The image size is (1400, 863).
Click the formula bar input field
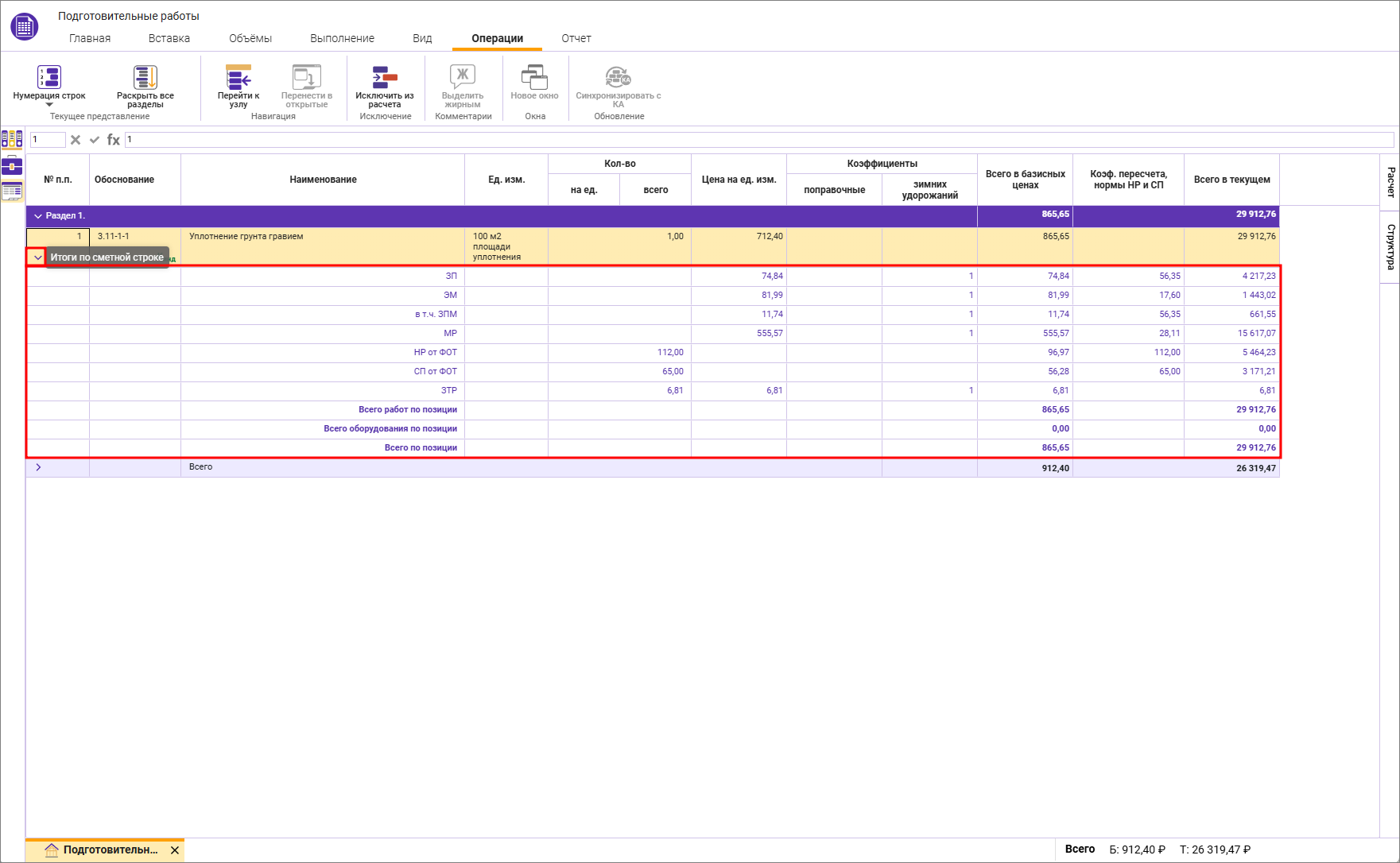pos(755,140)
